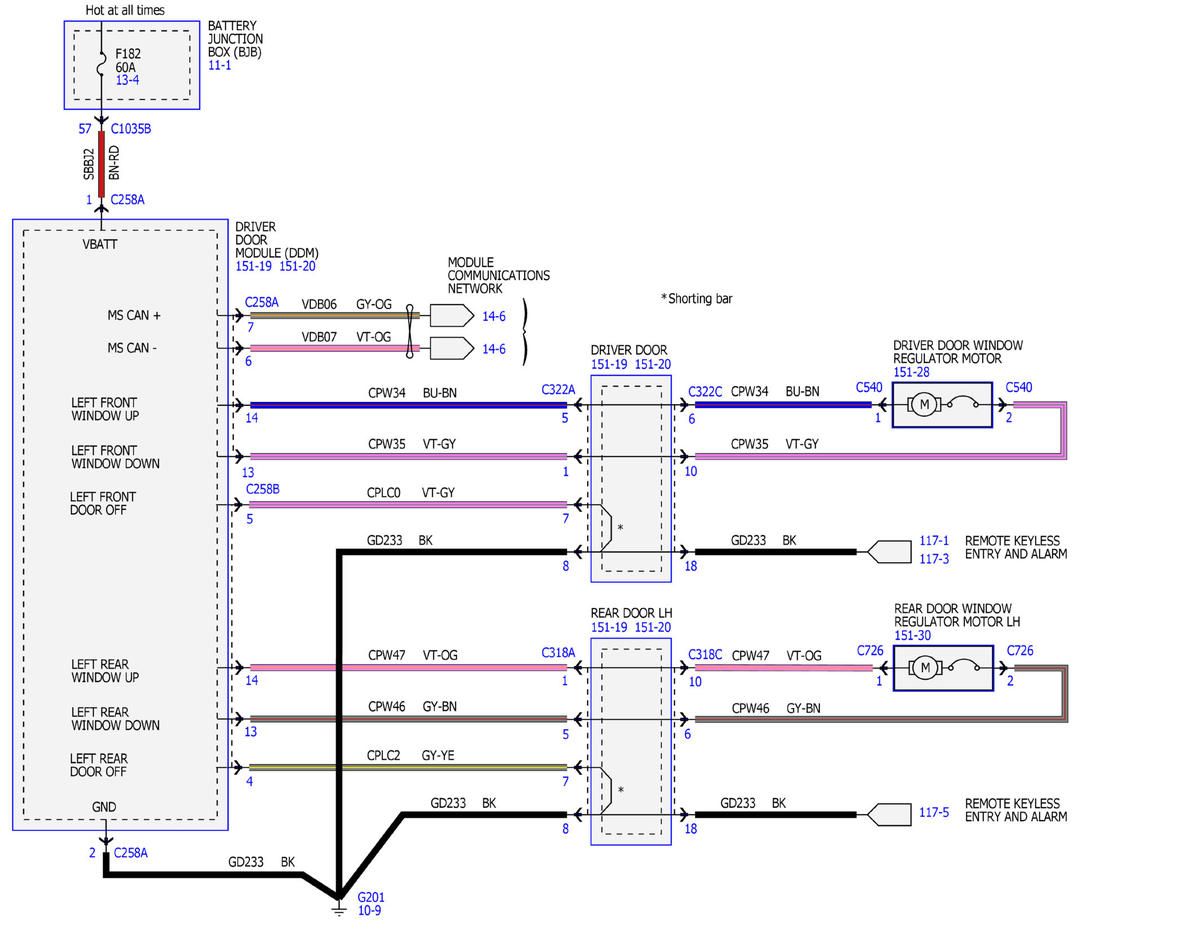
Task: Click the Driver Door Module box
Action: [120, 525]
